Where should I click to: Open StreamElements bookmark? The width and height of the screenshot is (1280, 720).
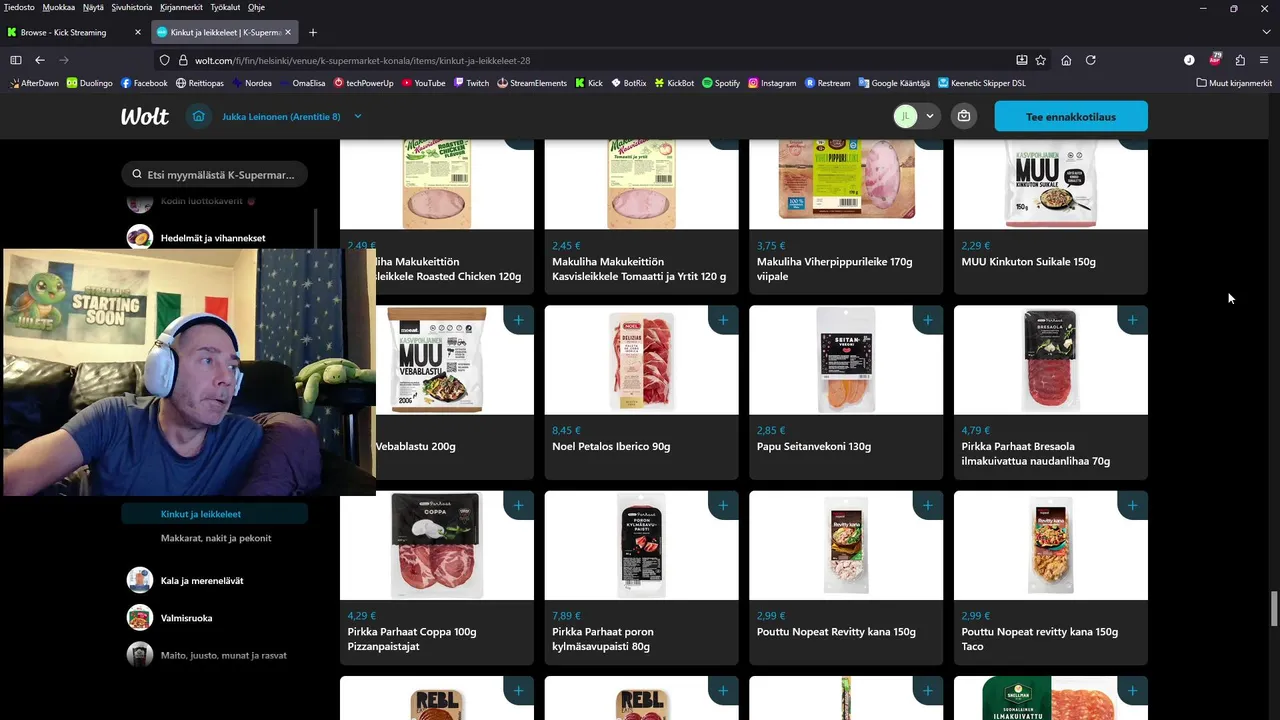(531, 83)
